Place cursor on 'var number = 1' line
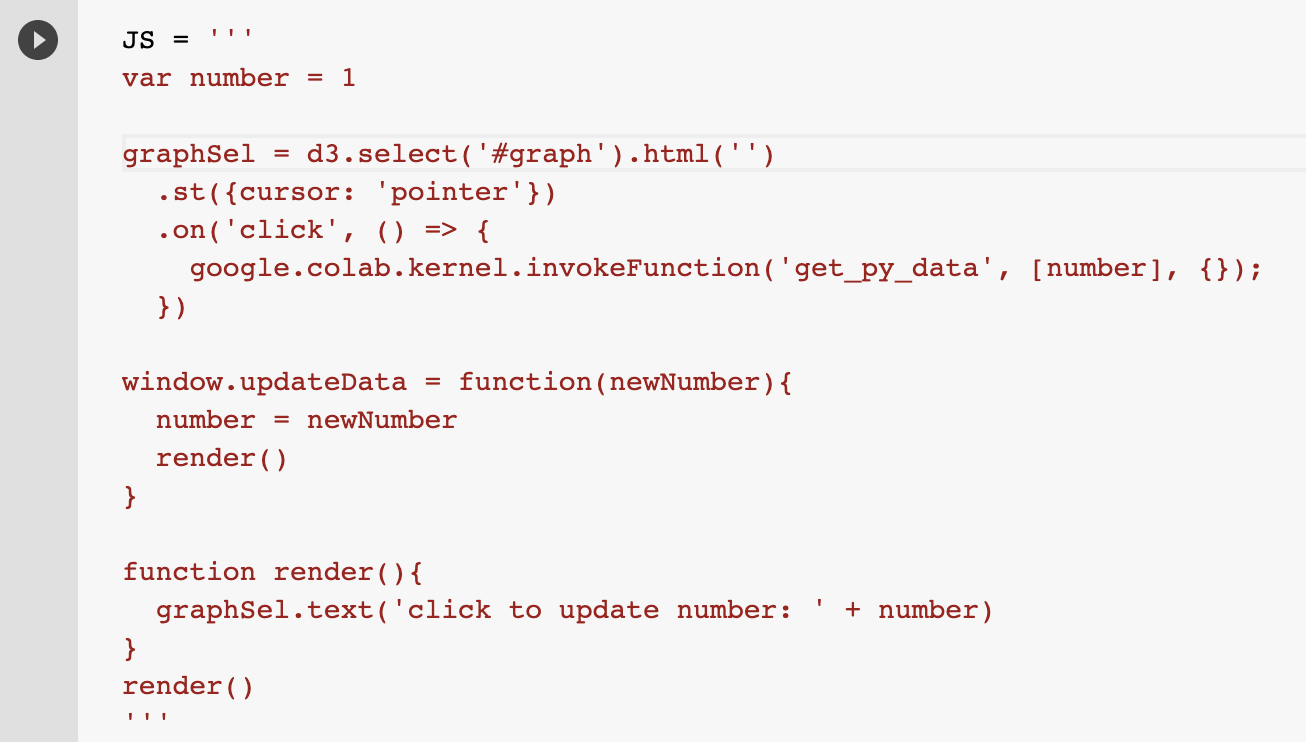Screen dimensions: 1306x742 coord(238,78)
